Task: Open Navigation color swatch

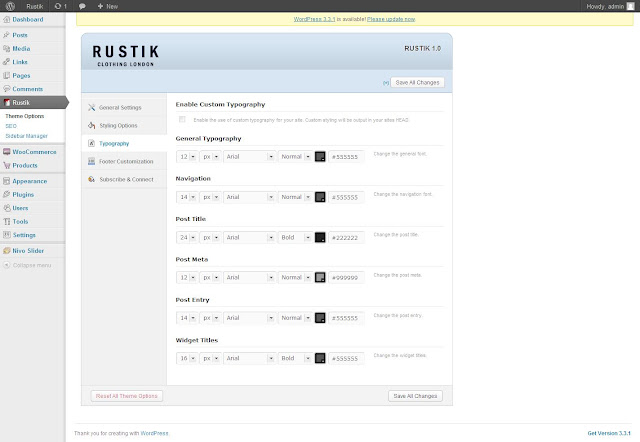Action: click(320, 197)
